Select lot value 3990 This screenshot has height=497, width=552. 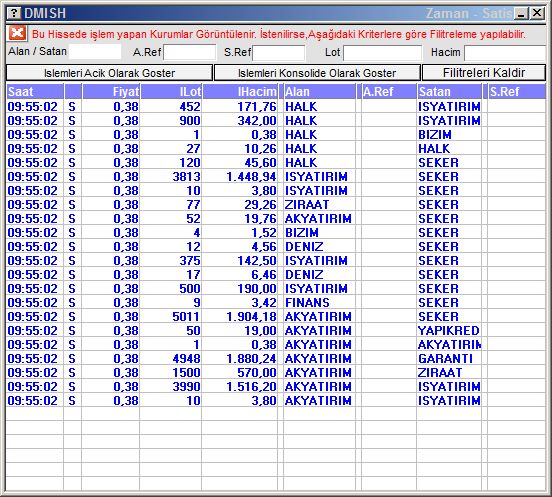[x=187, y=387]
